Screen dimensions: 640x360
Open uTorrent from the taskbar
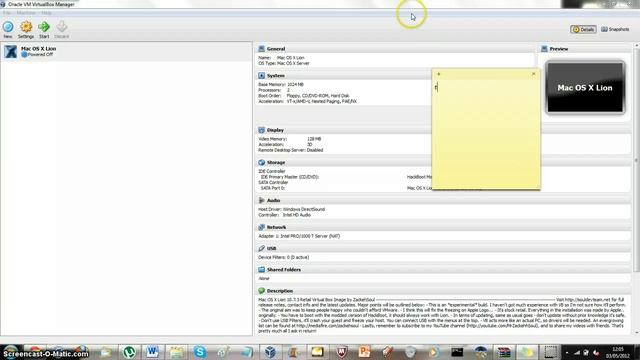tap(129, 351)
